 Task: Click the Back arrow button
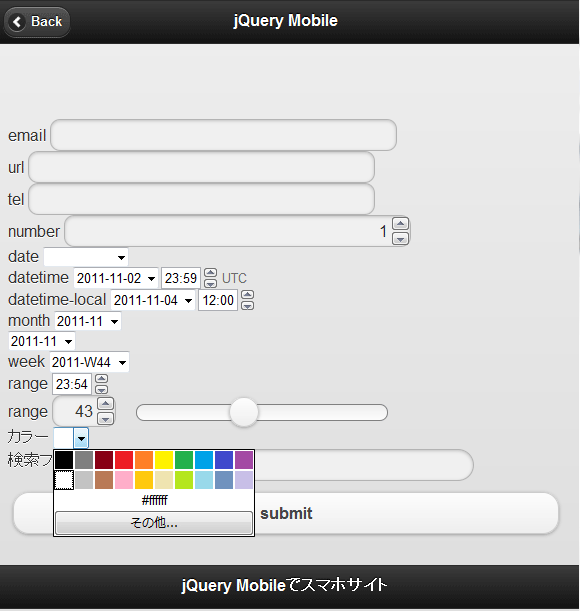37,22
